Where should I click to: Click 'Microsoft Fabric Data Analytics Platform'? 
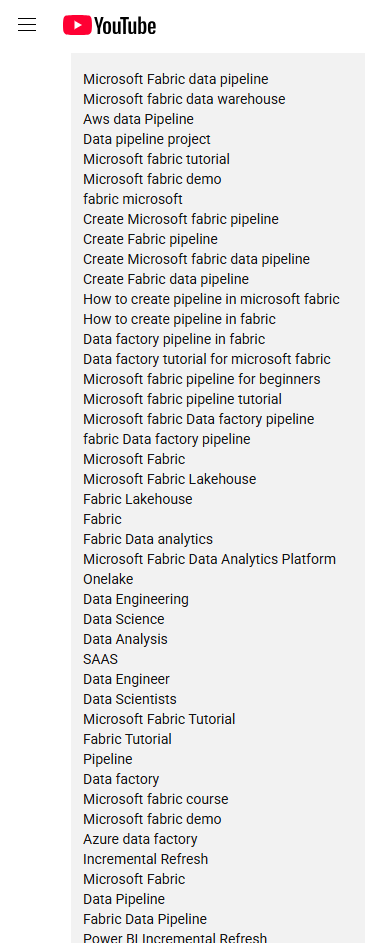(209, 559)
